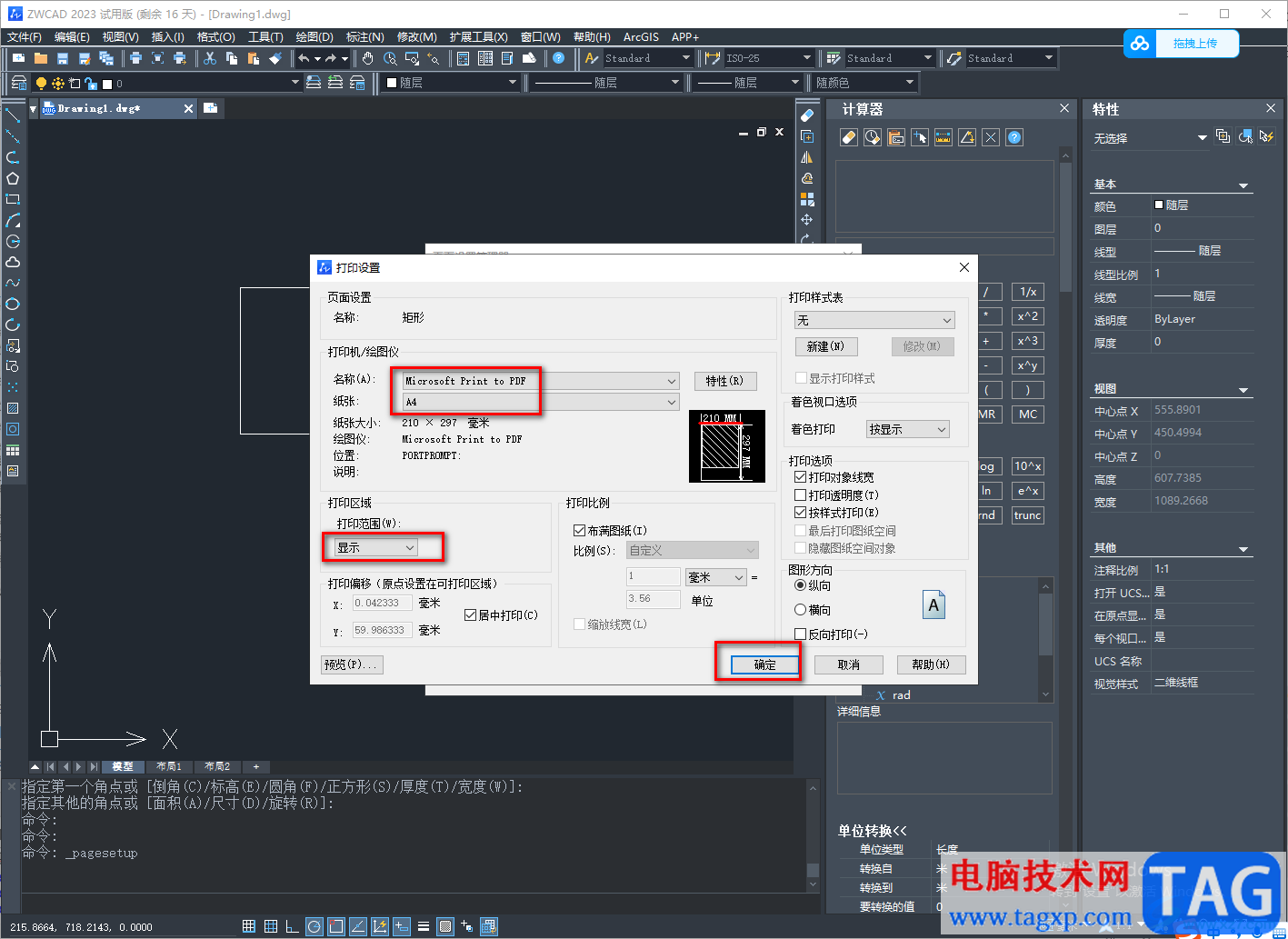Viewport: 1288px width, 939px height.
Task: Select the Spline tool in the draw toolbar
Action: click(13, 283)
